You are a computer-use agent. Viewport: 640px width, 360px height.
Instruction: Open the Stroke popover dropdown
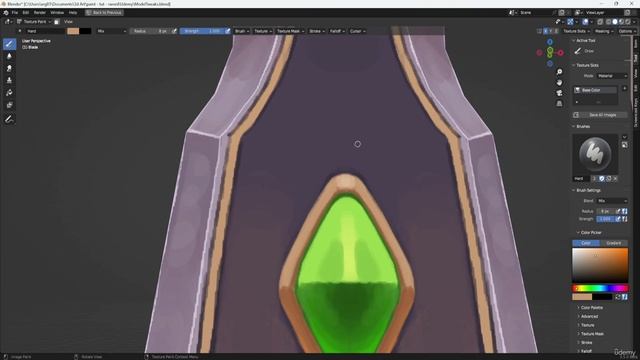pyautogui.click(x=317, y=31)
